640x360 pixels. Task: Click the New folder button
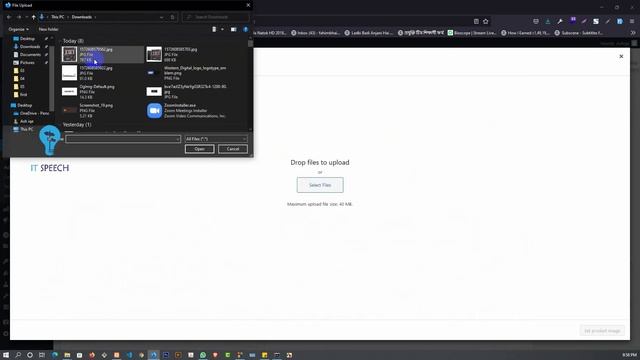coord(48,29)
